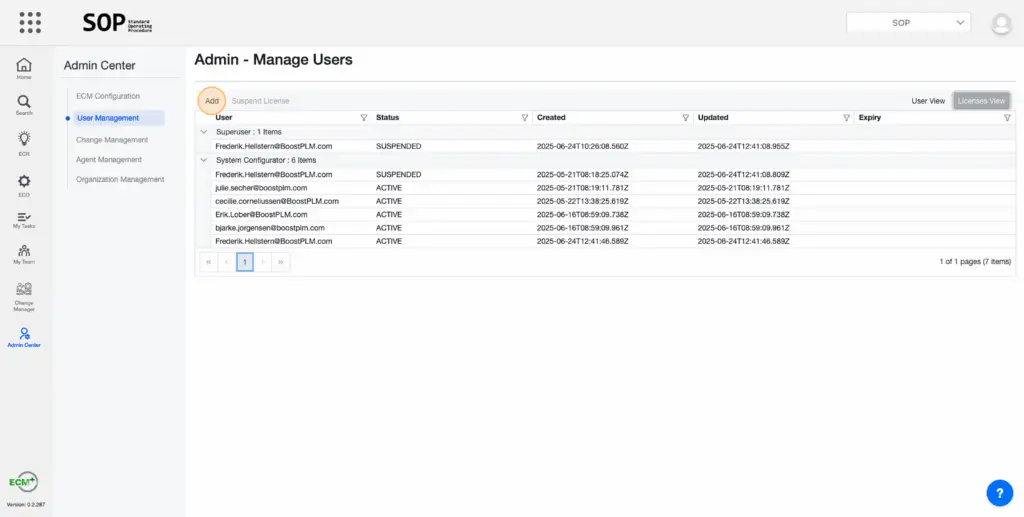
Task: Collapse the System Configurator group row
Action: click(204, 160)
